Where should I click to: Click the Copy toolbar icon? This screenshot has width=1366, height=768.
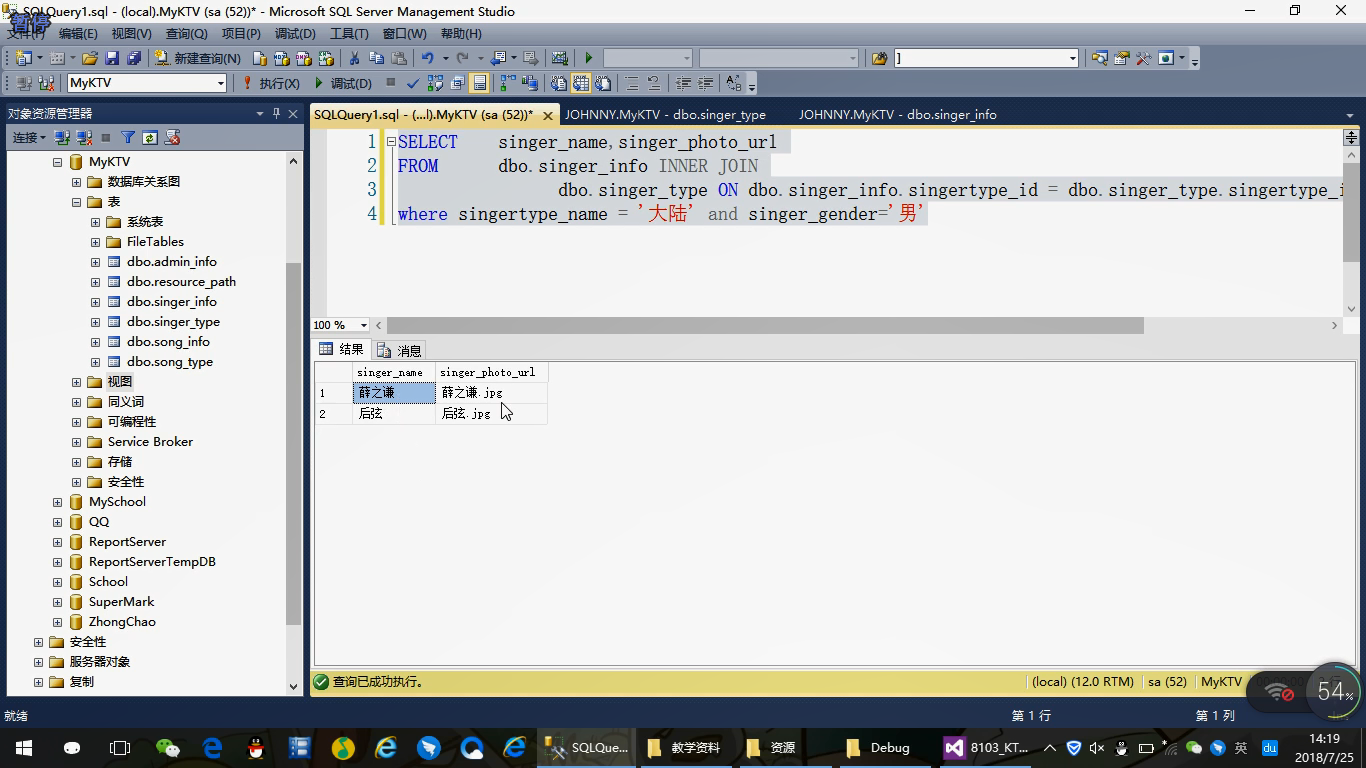pyautogui.click(x=376, y=58)
